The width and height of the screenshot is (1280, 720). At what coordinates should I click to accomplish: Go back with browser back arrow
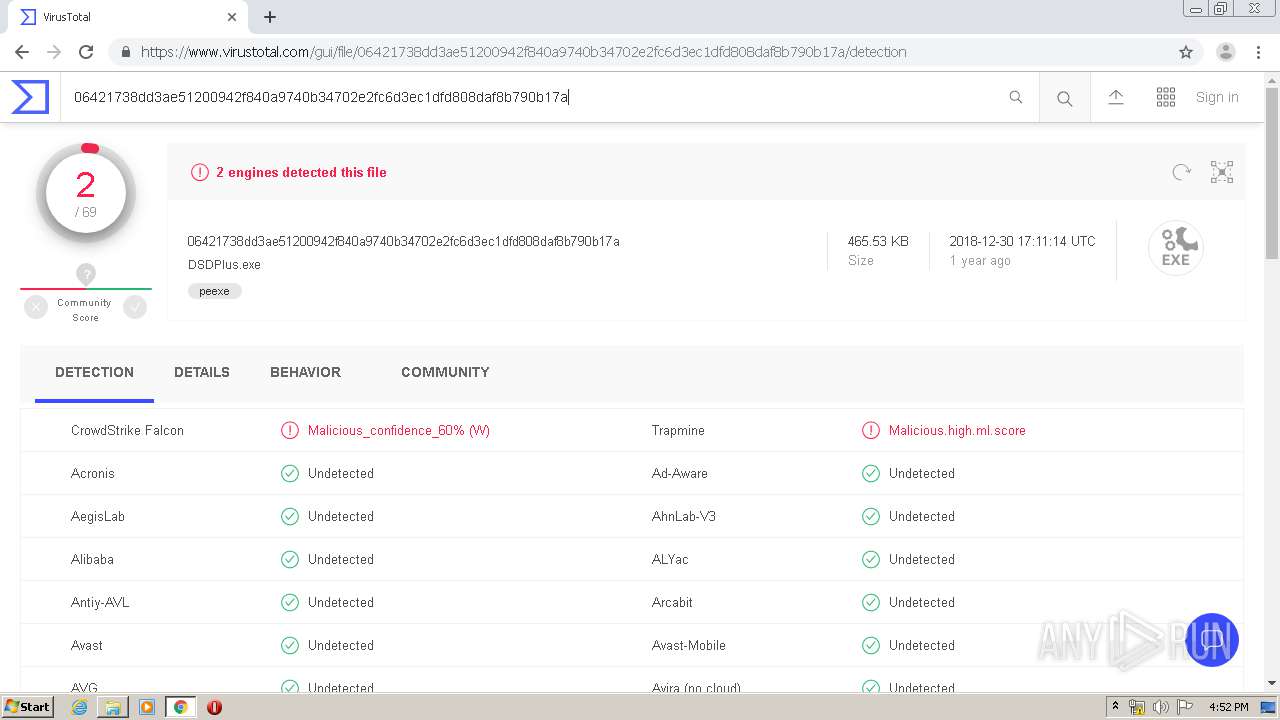tap(22, 52)
